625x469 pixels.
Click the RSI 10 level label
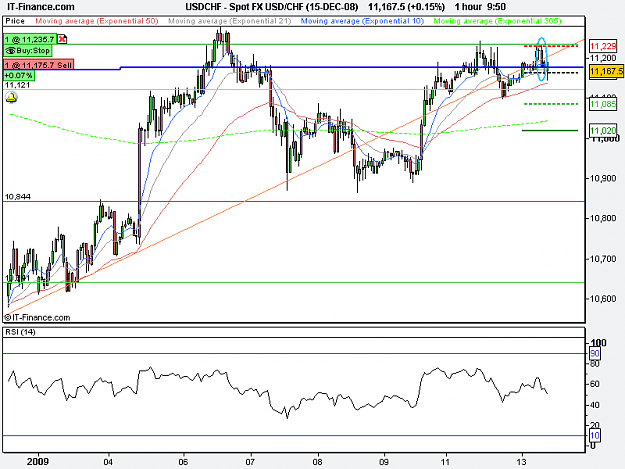pyautogui.click(x=595, y=436)
